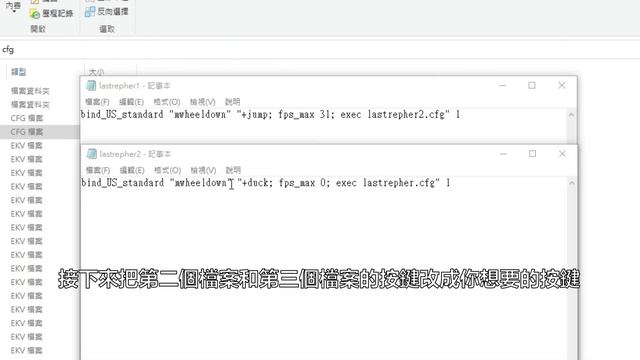The height and width of the screenshot is (360, 640).
Task: Open 編輯(E) menu in lastrepher1 Notepad
Action: coord(131,102)
